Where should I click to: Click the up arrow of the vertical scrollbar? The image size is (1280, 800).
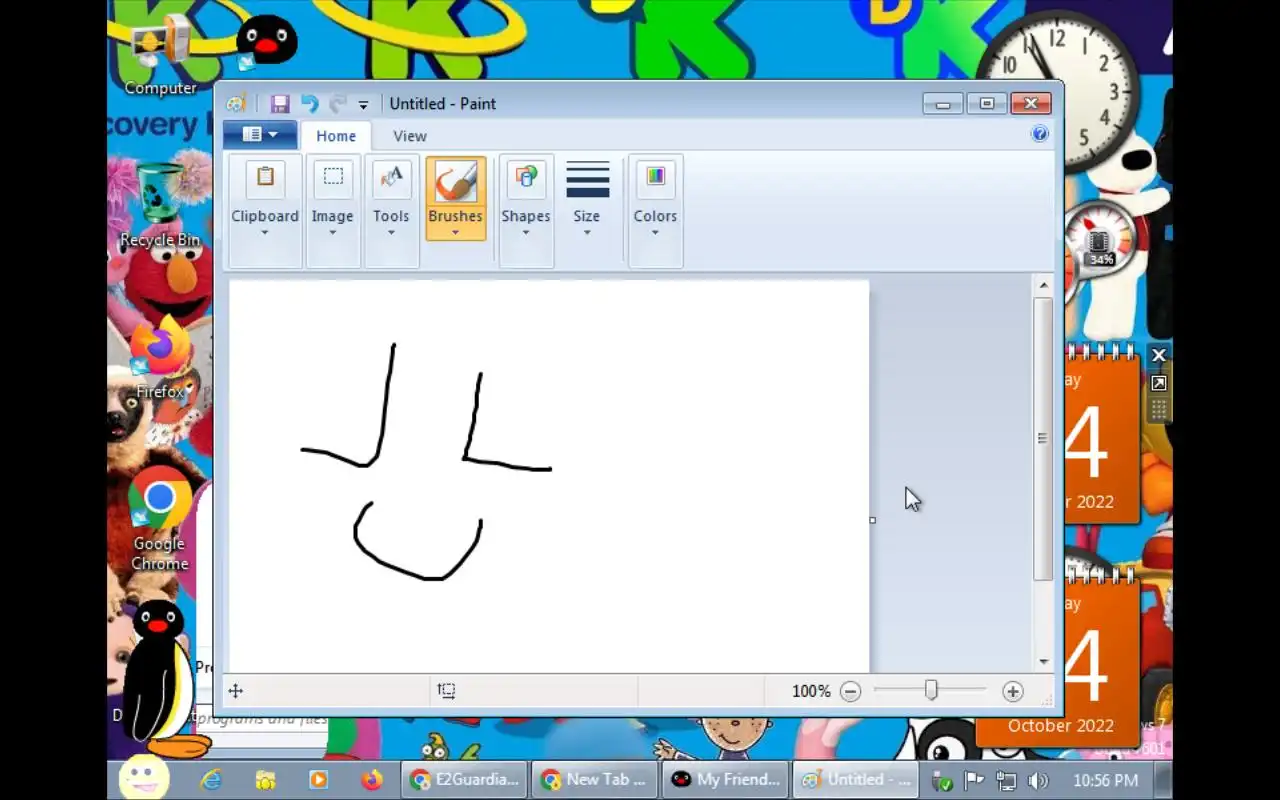[1044, 286]
